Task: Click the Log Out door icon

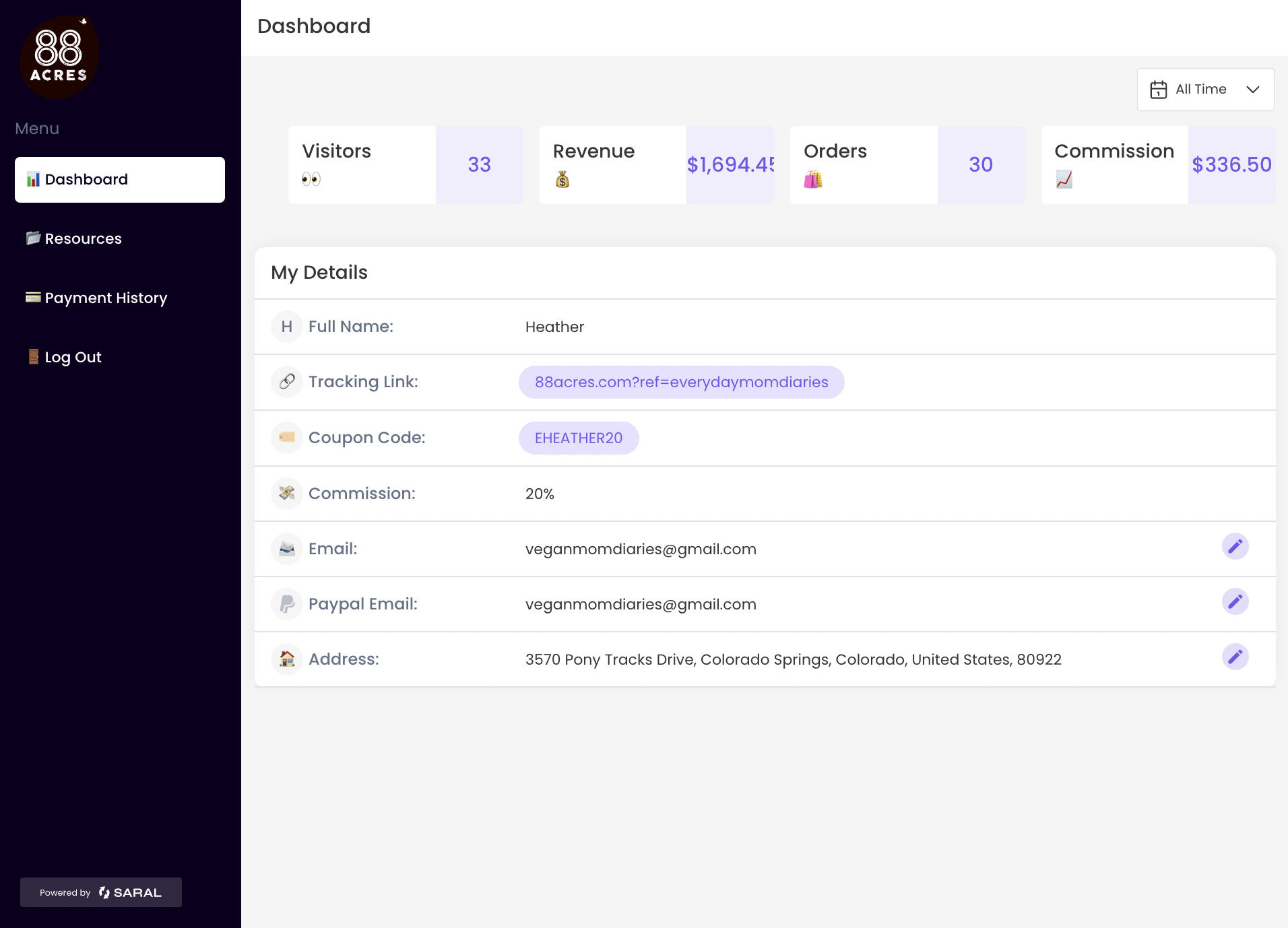Action: pos(33,356)
